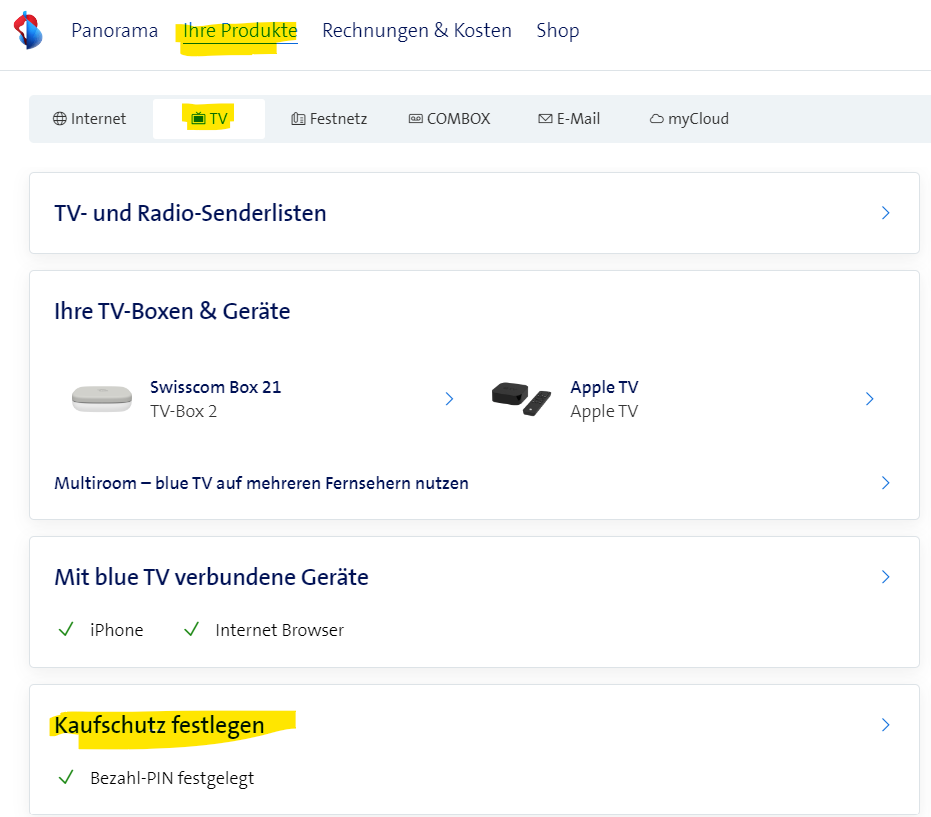
Task: Click the Multiroom blue TV link text
Action: (x=261, y=483)
